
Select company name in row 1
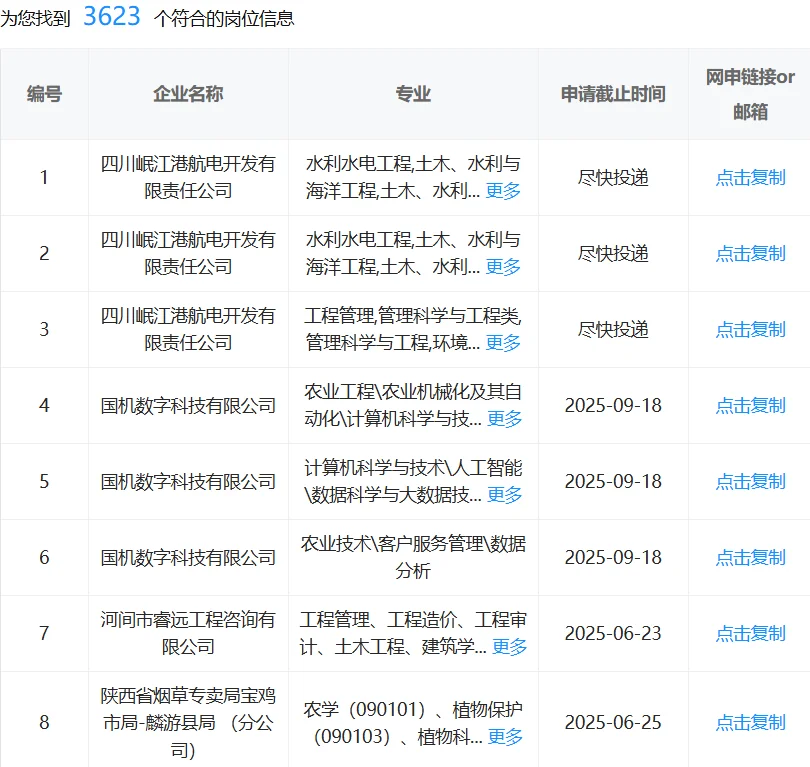(188, 177)
